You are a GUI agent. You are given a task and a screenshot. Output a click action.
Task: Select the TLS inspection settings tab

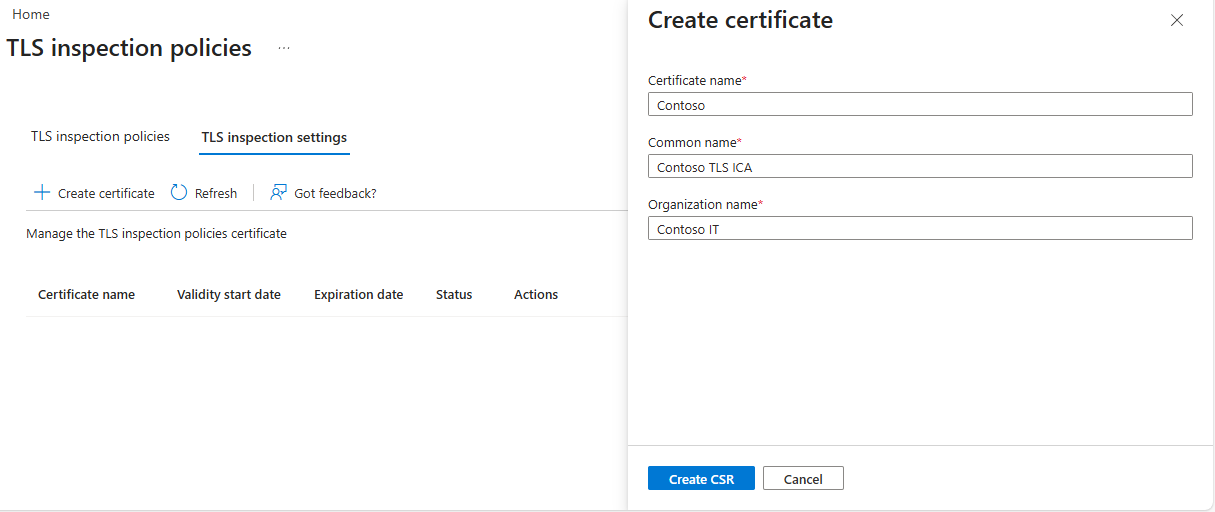pyautogui.click(x=274, y=137)
